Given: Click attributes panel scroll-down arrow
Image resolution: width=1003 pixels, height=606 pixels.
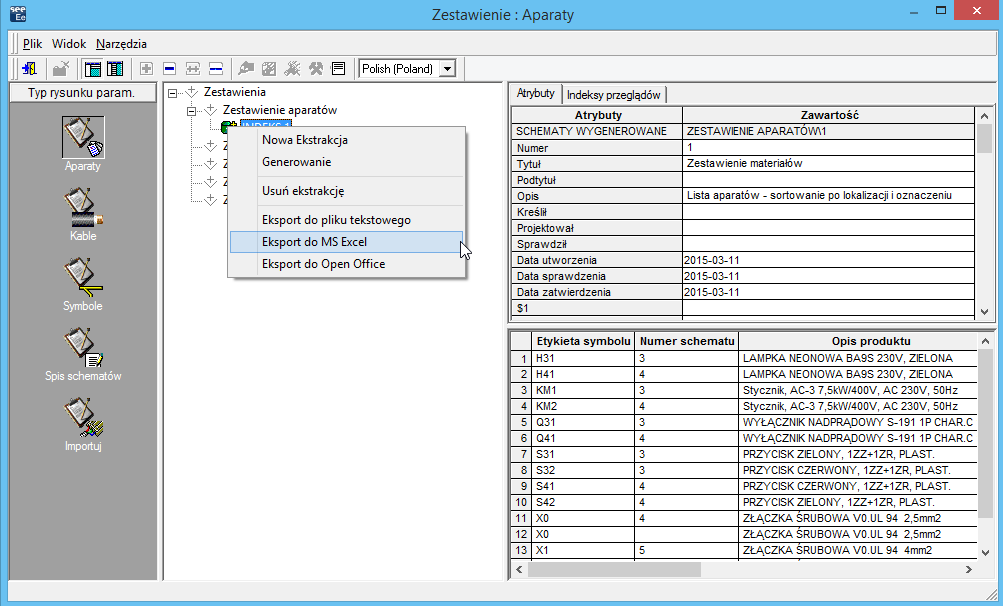Looking at the screenshot, I should [x=984, y=312].
